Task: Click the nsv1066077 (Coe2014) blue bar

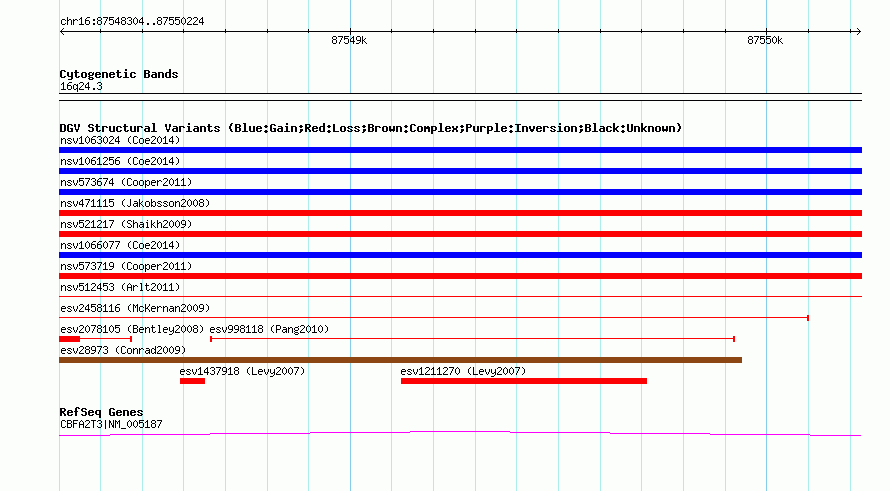Action: pyautogui.click(x=460, y=255)
